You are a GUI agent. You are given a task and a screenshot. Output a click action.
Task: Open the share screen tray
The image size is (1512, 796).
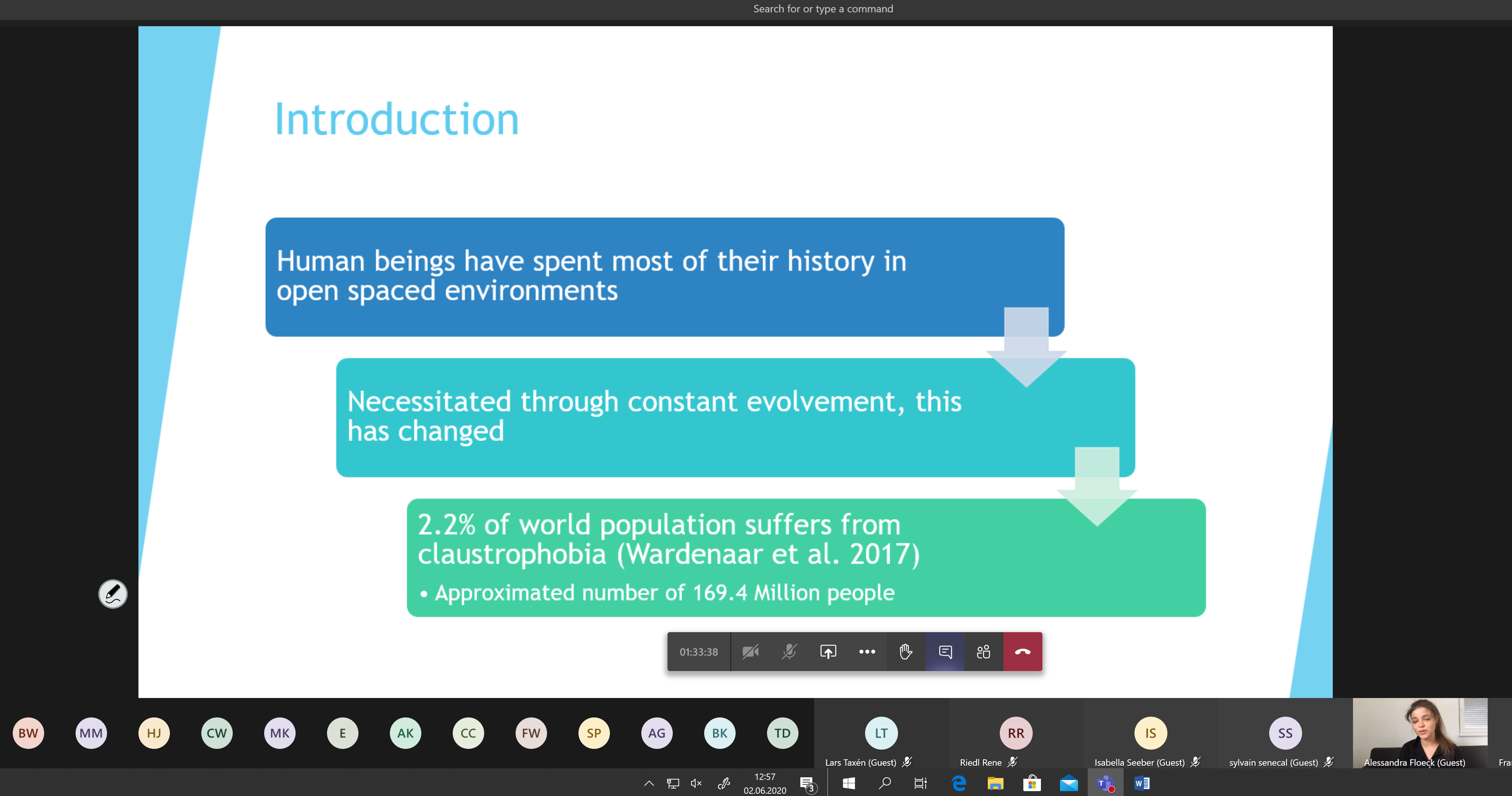(828, 652)
